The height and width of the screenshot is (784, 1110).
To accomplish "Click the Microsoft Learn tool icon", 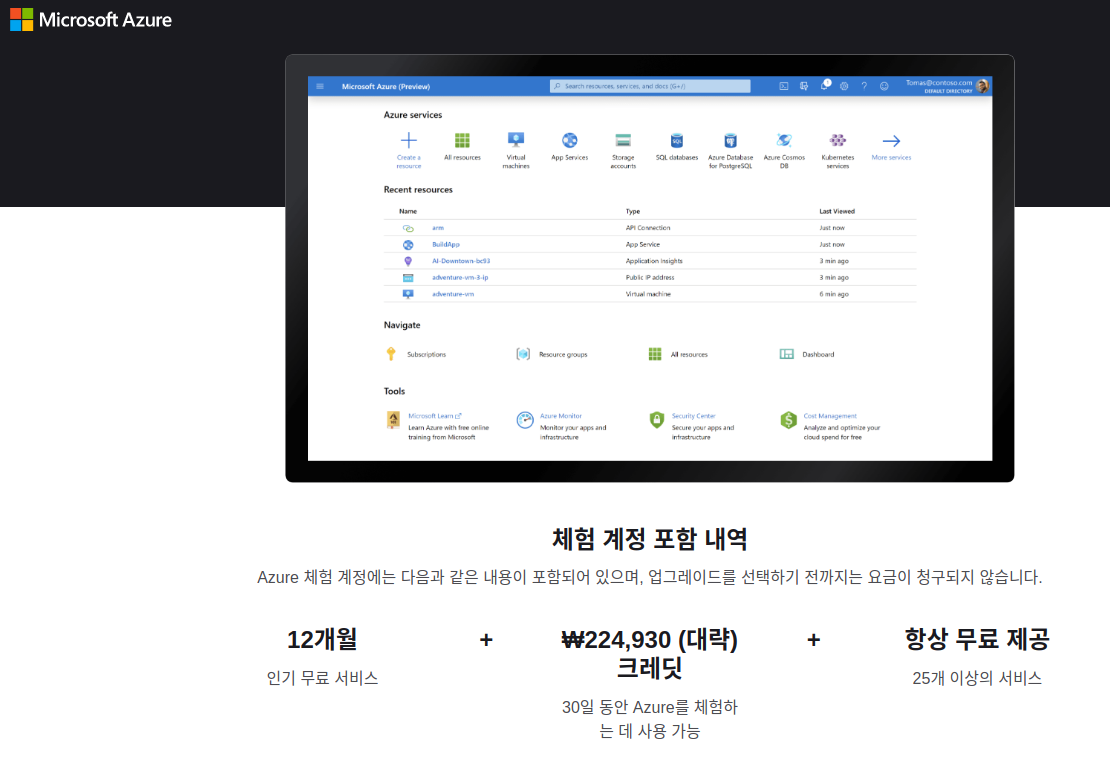I will [x=394, y=420].
